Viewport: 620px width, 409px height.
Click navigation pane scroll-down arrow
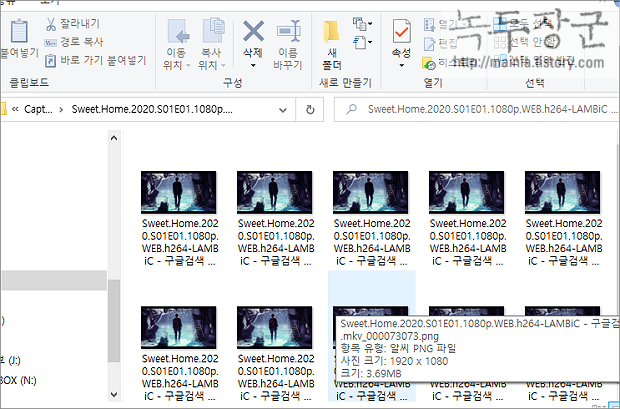click(114, 394)
